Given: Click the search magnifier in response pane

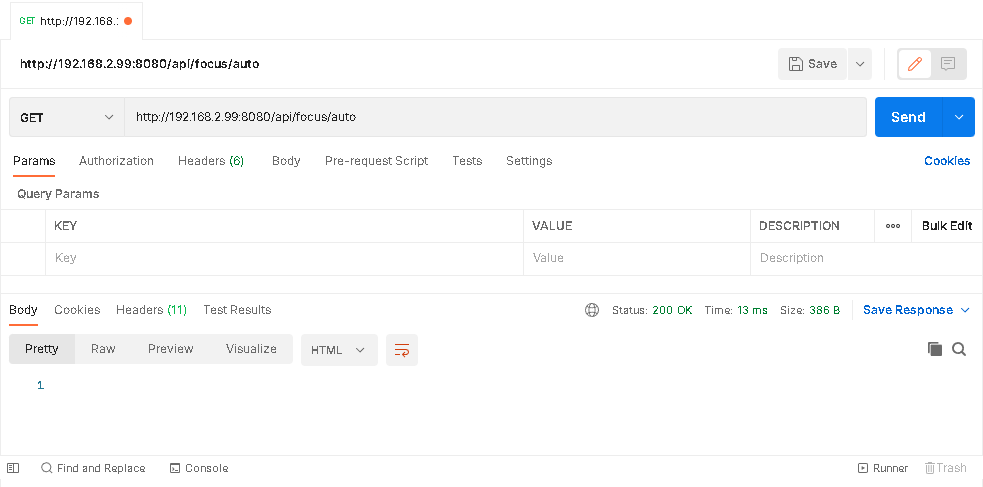Looking at the screenshot, I should pyautogui.click(x=959, y=349).
